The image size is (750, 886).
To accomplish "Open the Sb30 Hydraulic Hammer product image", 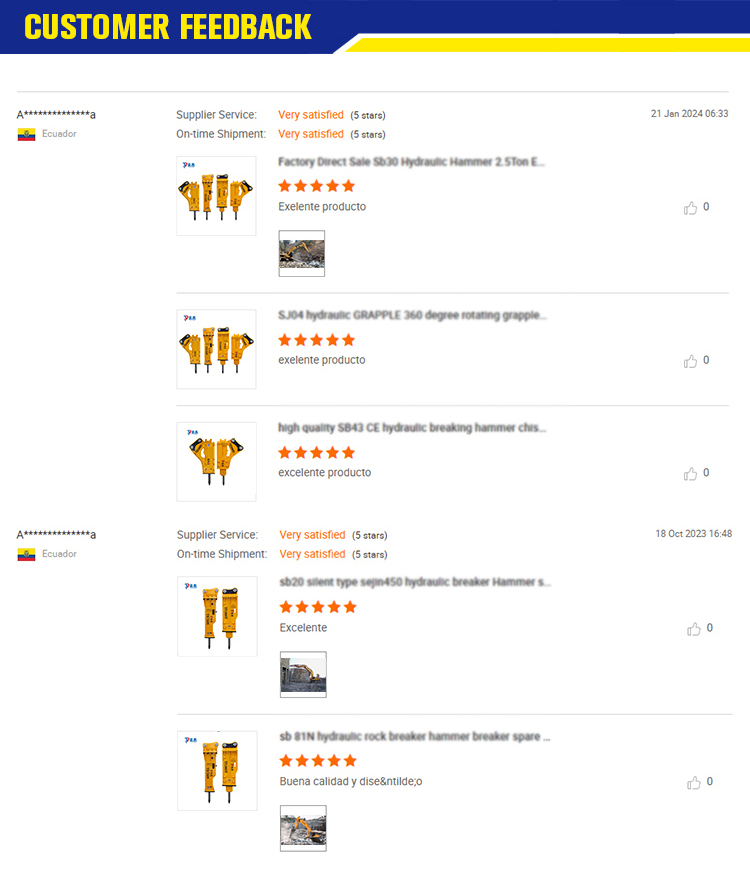I will (216, 196).
